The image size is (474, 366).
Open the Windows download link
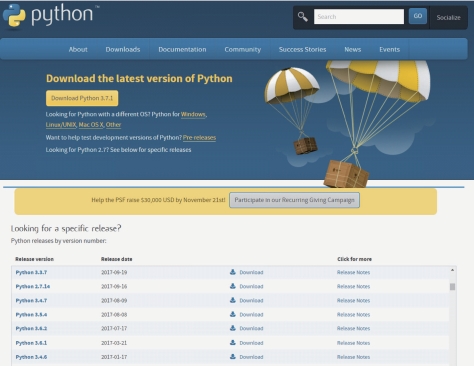click(193, 114)
